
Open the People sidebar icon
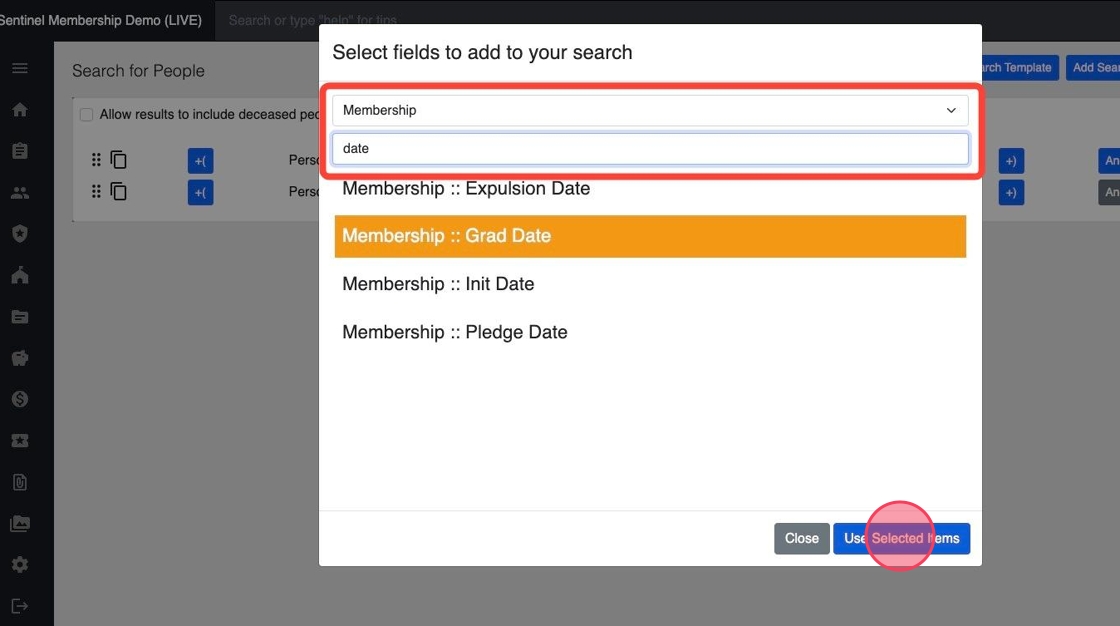20,193
